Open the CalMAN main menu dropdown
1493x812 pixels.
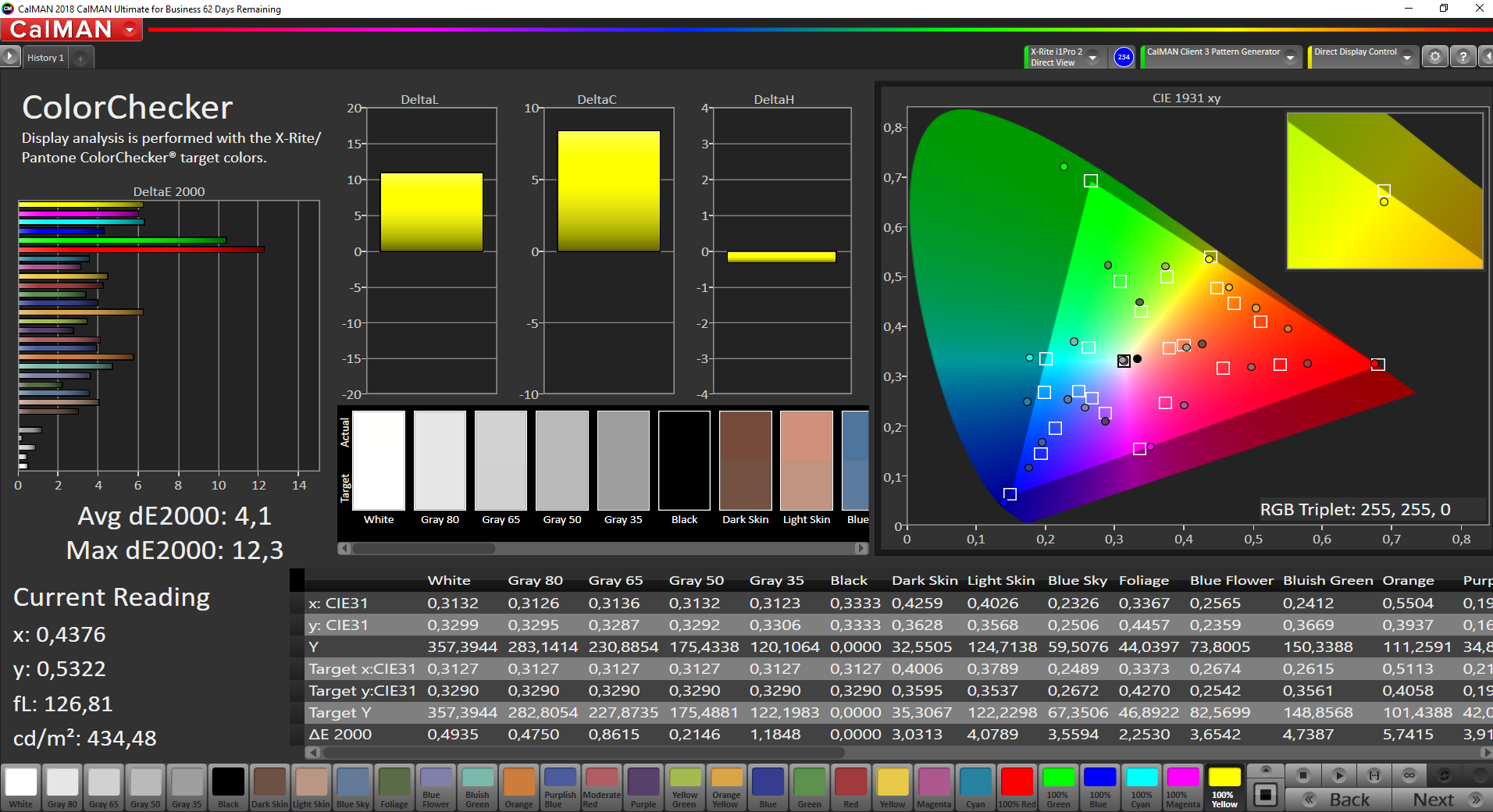pos(130,30)
